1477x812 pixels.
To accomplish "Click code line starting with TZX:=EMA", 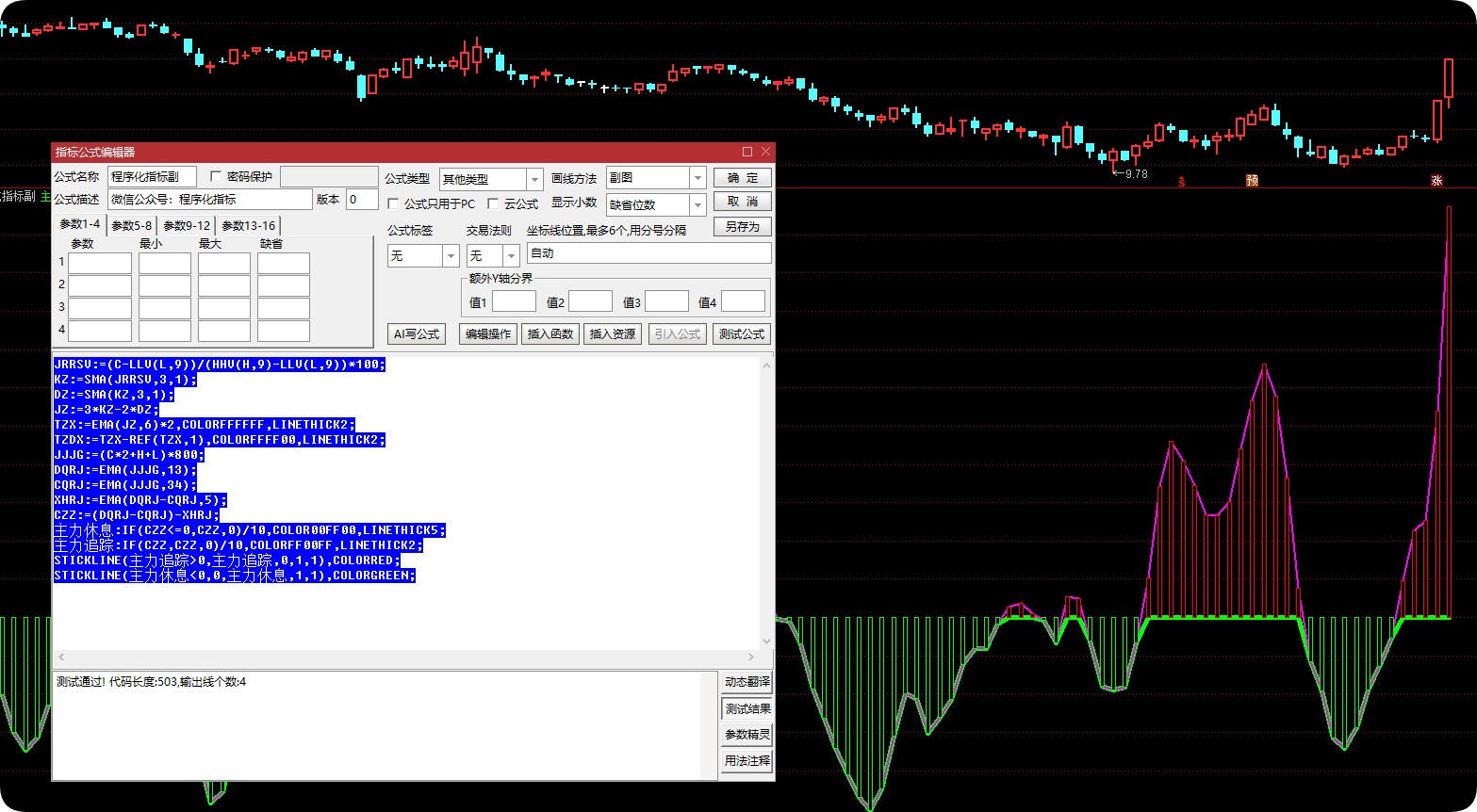I will coord(205,425).
